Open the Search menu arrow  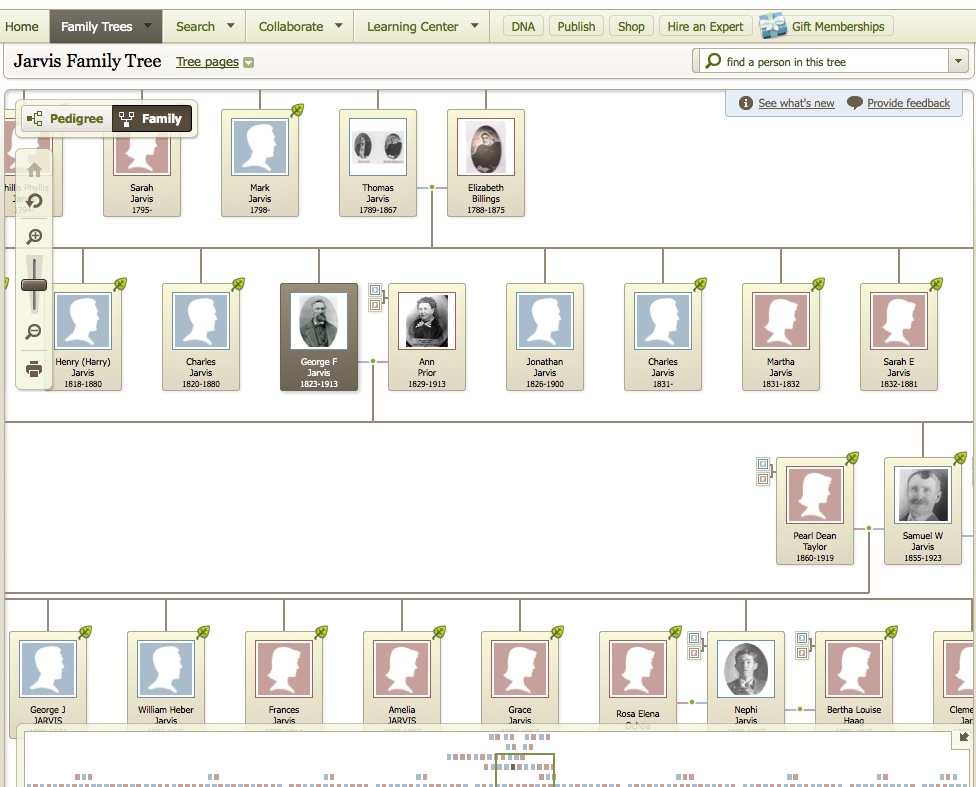click(231, 26)
